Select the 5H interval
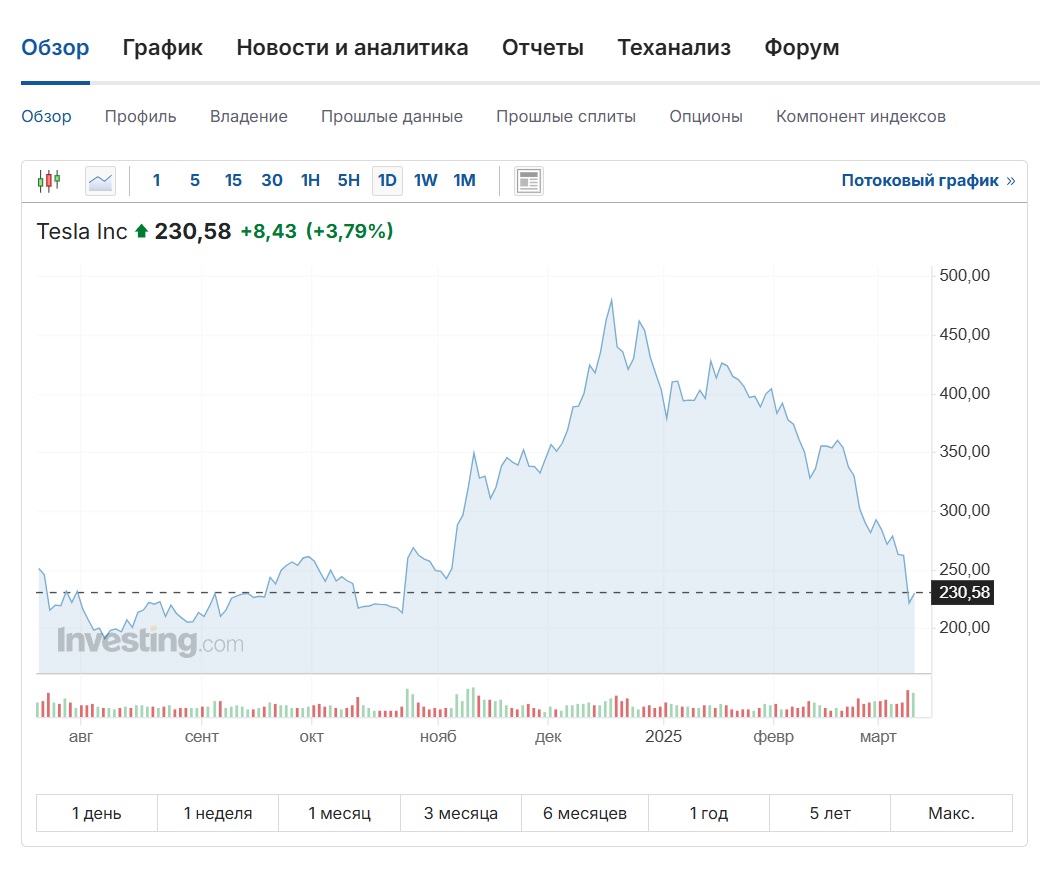 point(349,180)
